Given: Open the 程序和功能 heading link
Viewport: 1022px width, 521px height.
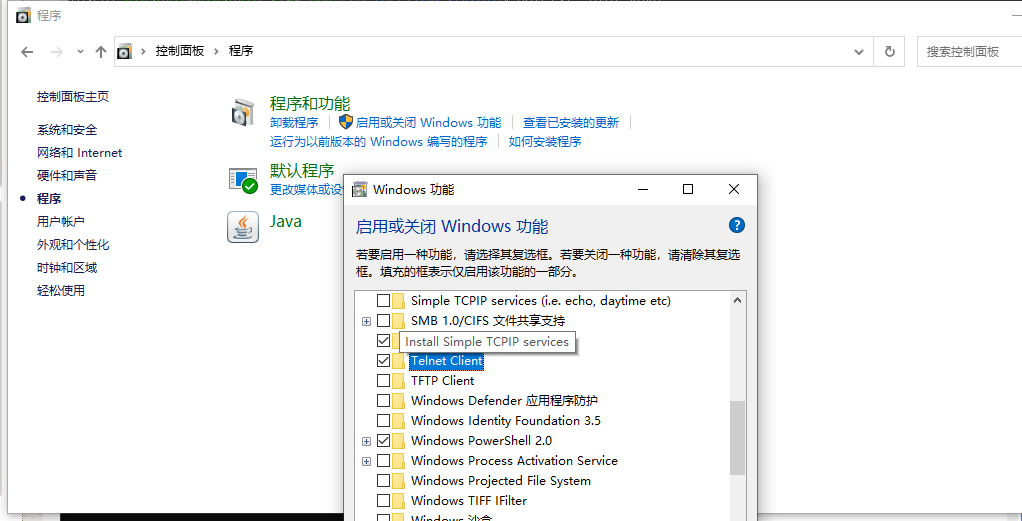Looking at the screenshot, I should 310,103.
